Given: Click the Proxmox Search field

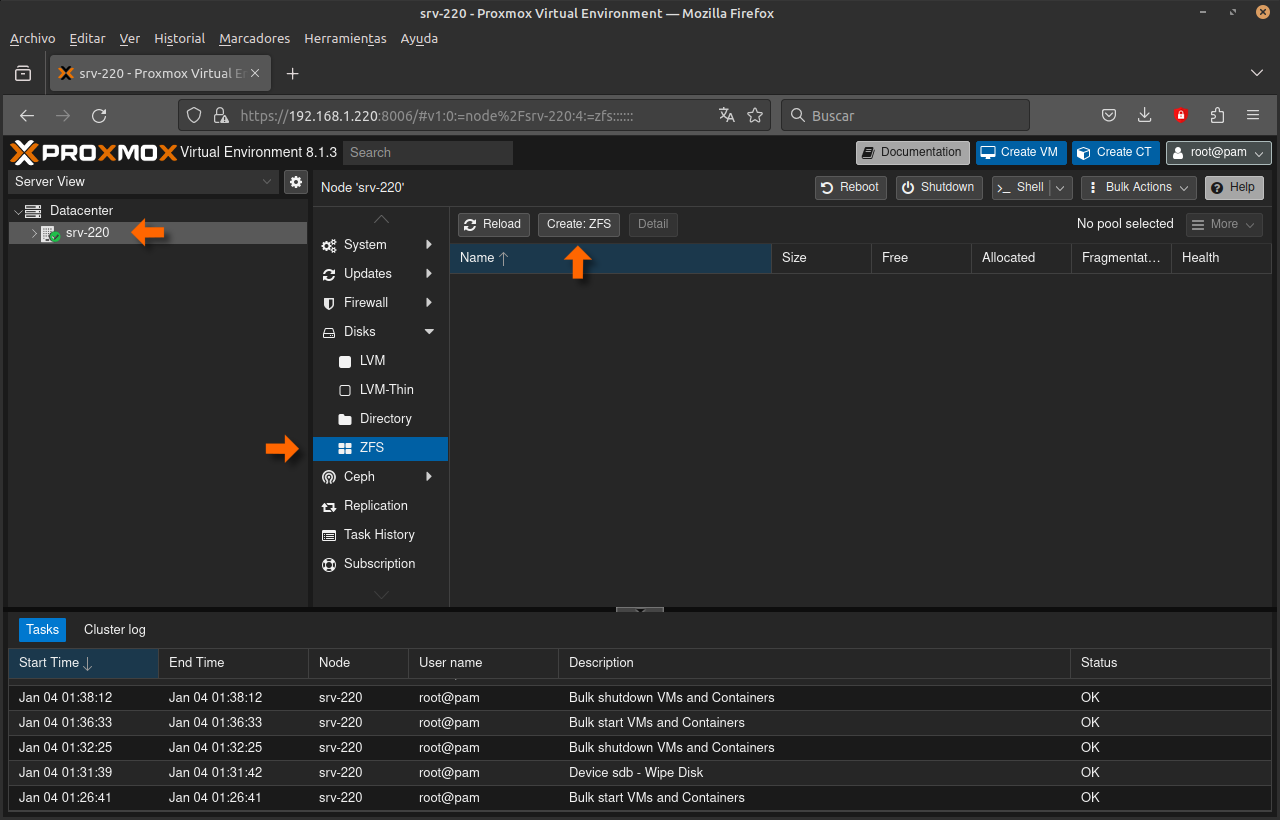Looking at the screenshot, I should [428, 153].
